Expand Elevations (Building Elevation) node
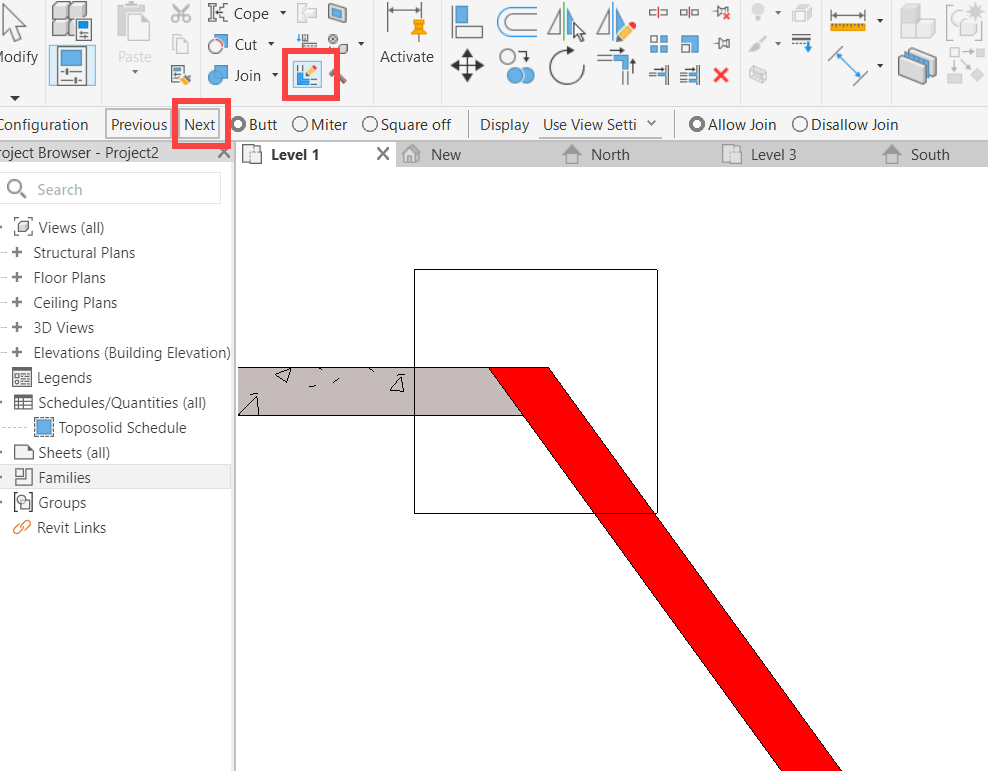This screenshot has height=771, width=988. (18, 352)
